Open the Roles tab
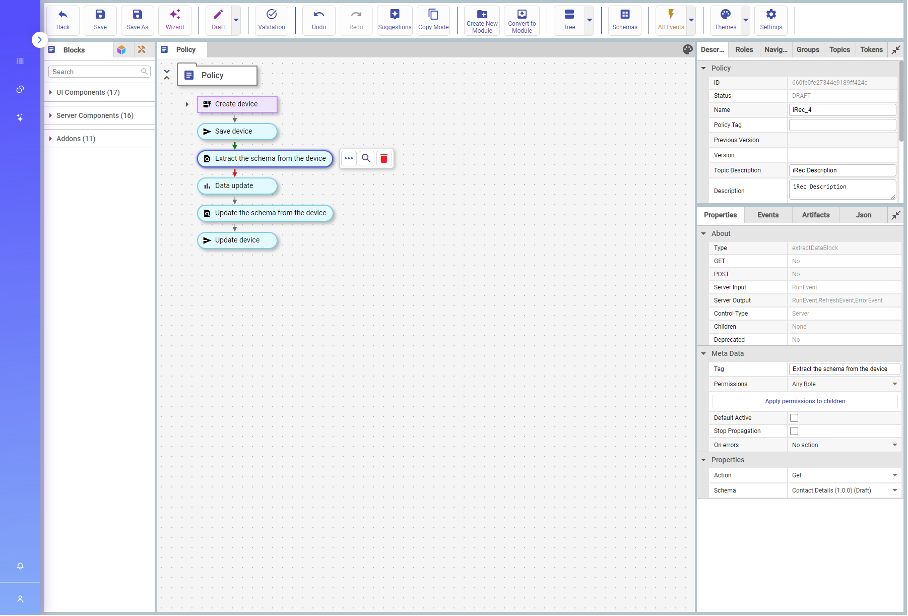 744,49
